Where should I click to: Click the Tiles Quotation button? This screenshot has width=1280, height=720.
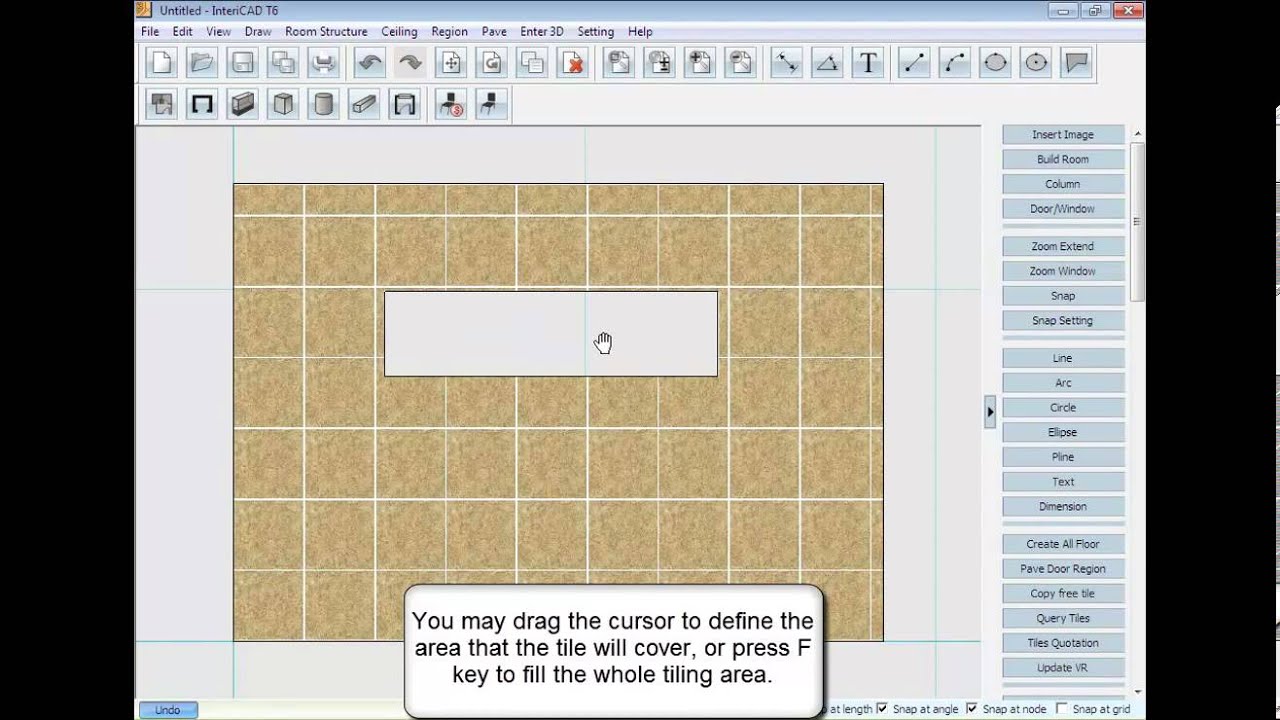[1063, 643]
